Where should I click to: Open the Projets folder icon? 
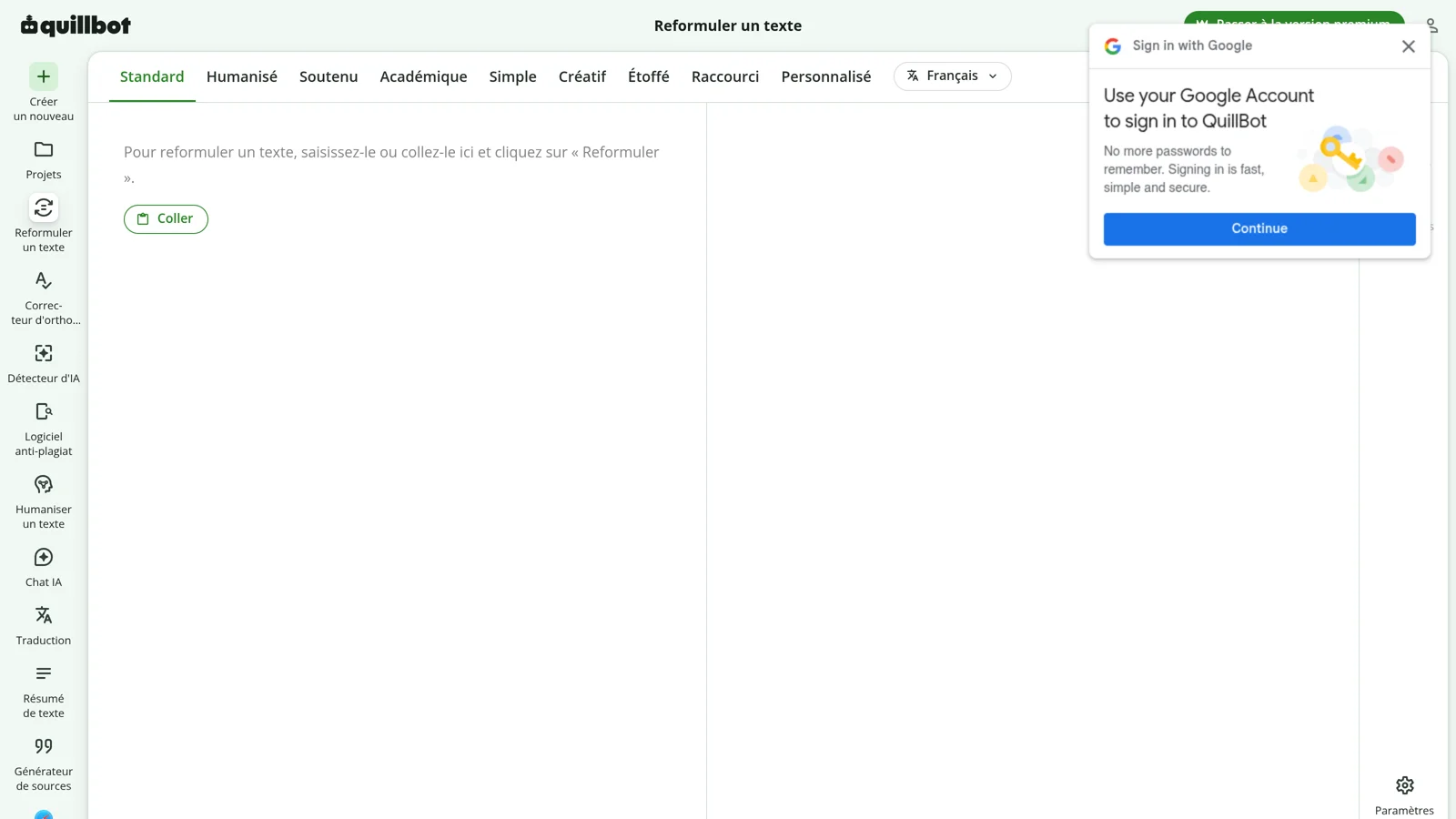tap(44, 149)
